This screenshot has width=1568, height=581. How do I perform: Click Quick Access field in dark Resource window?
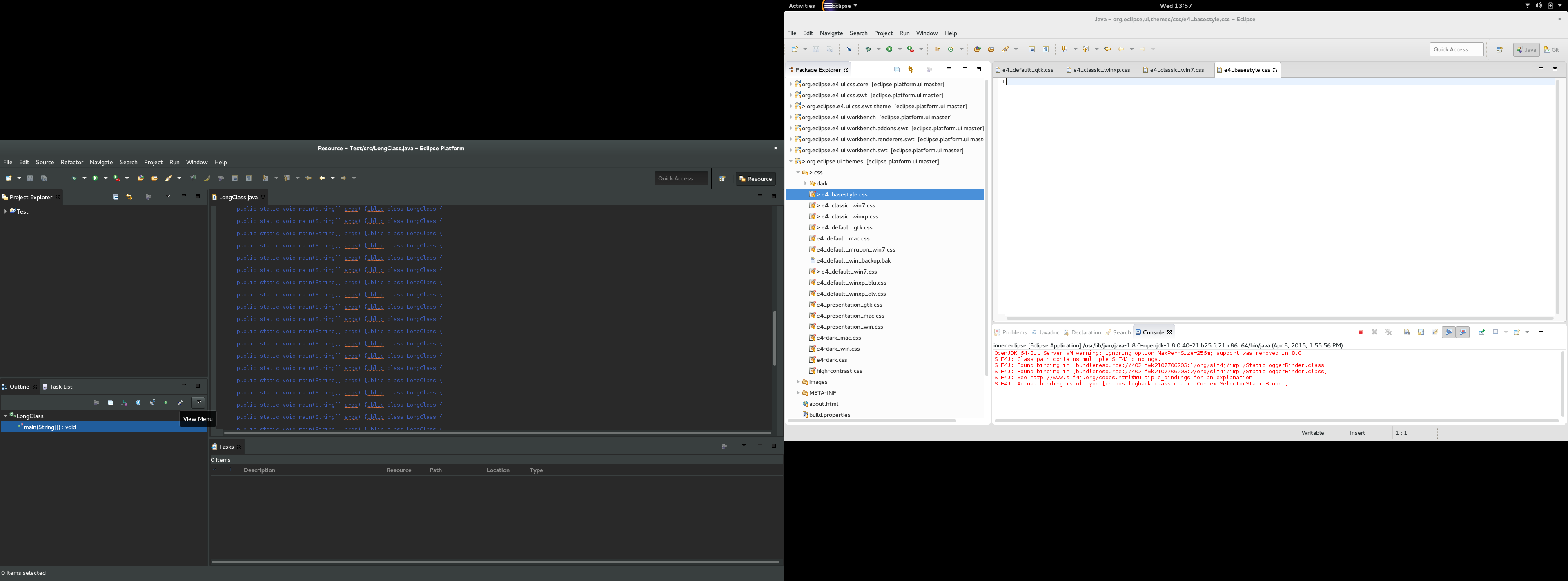tap(681, 179)
